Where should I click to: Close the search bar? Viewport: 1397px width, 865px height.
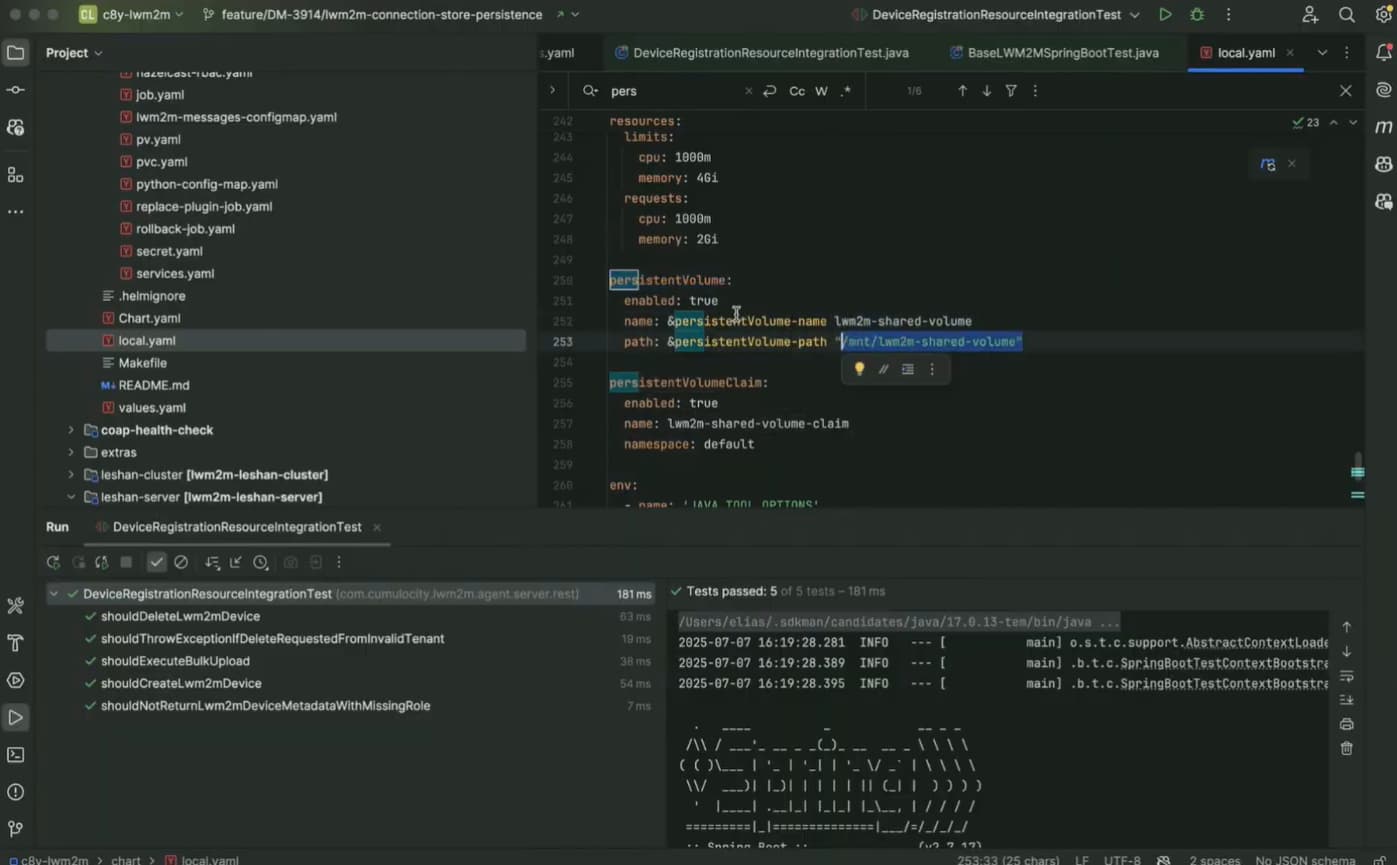(x=1345, y=91)
